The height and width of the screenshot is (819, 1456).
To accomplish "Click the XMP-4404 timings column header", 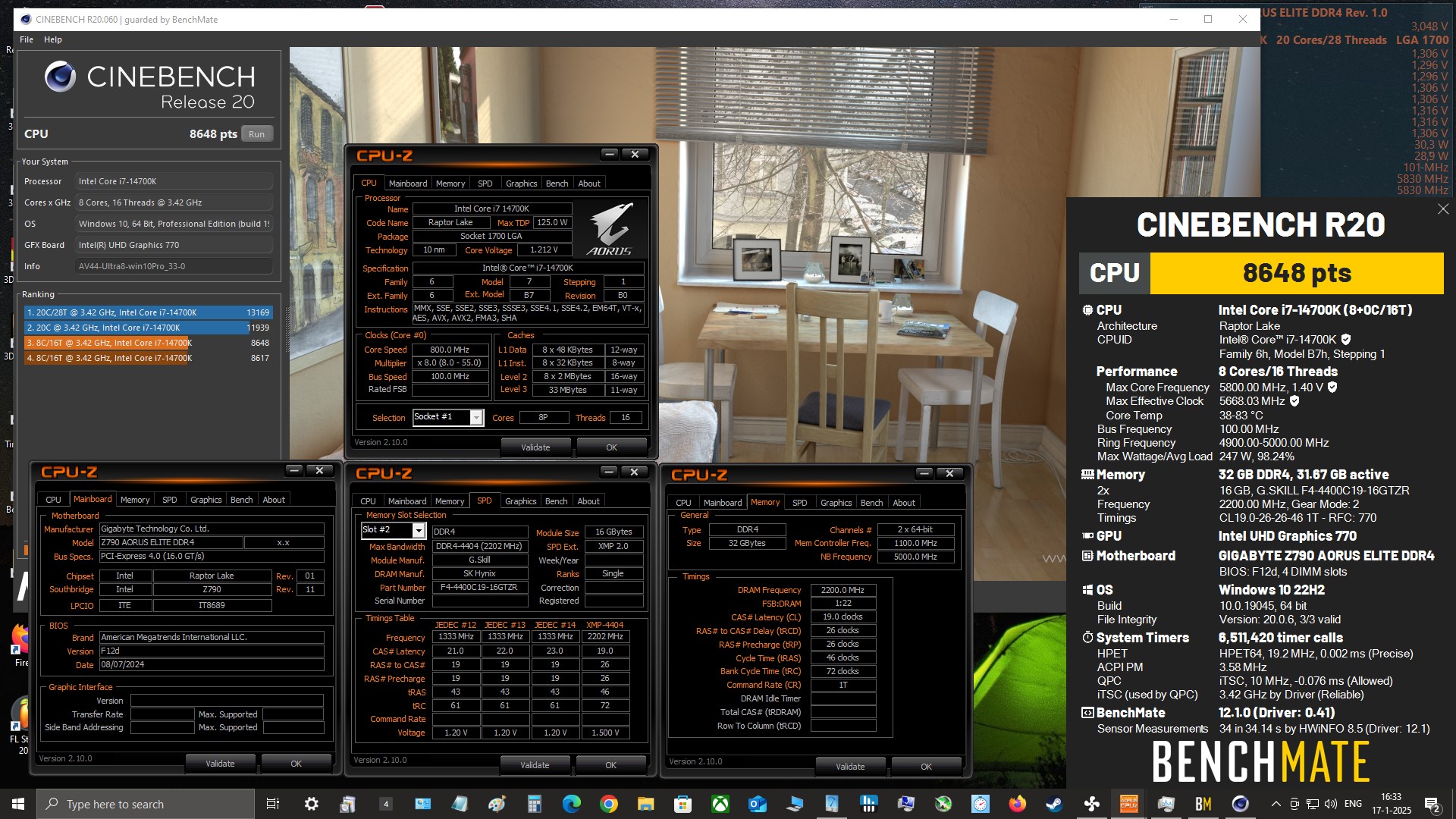I will click(x=604, y=625).
